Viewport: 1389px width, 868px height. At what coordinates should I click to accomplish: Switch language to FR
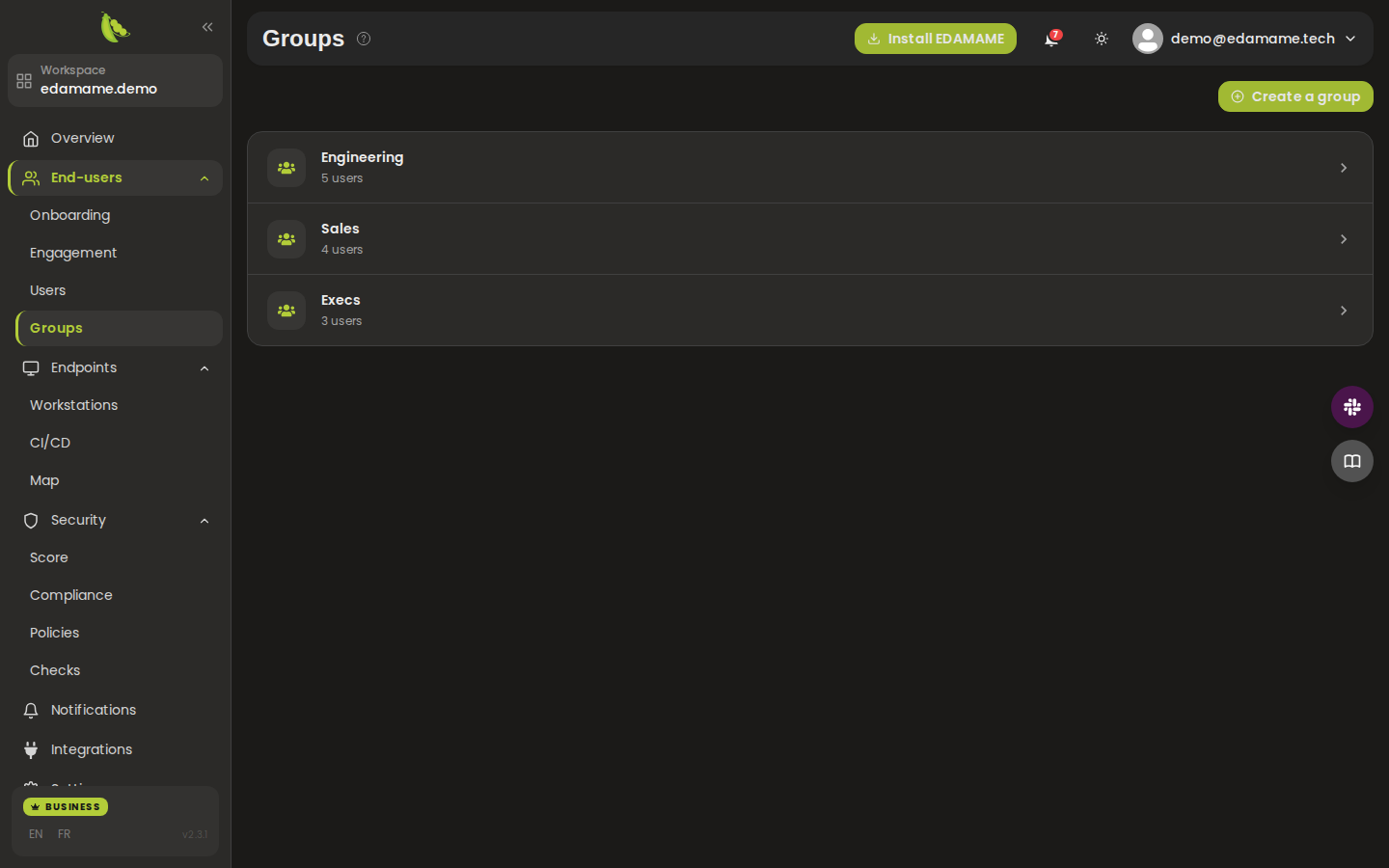coord(64,834)
